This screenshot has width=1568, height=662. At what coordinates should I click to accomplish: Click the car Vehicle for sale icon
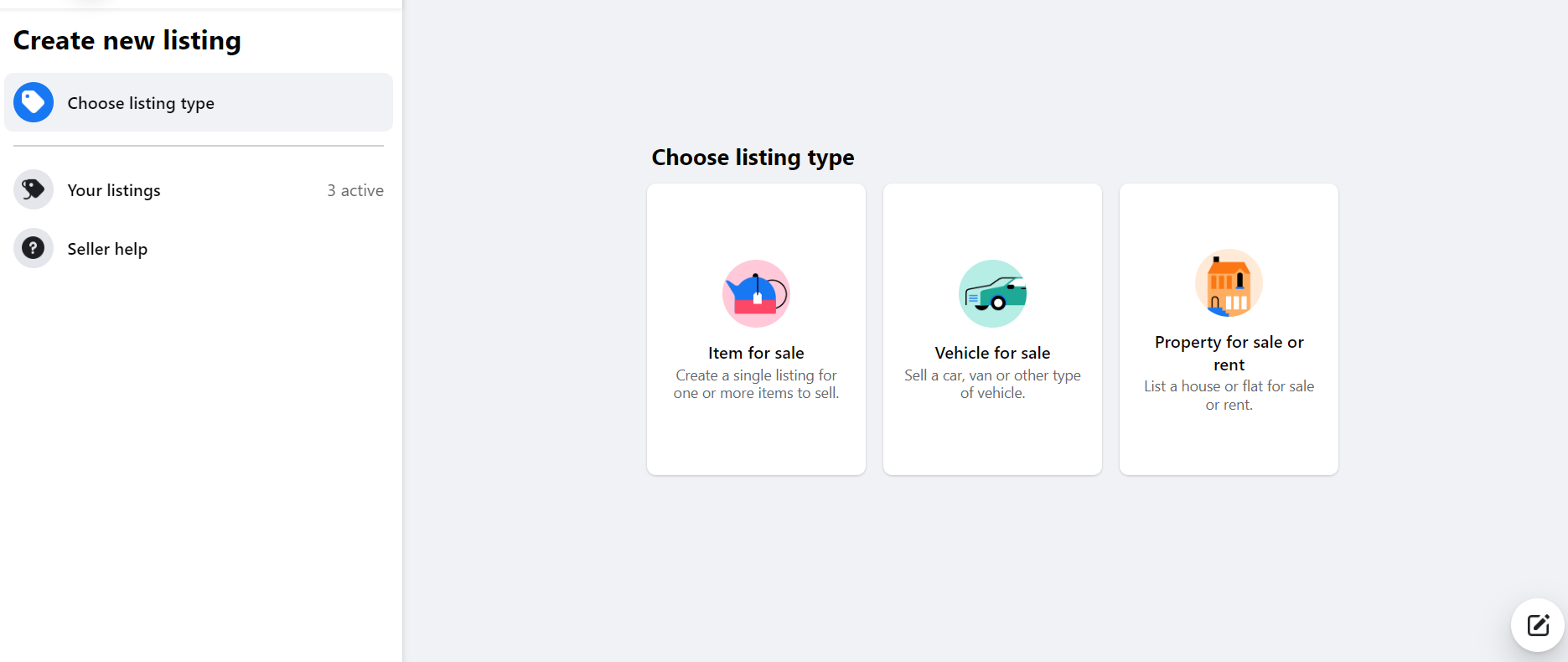[992, 293]
